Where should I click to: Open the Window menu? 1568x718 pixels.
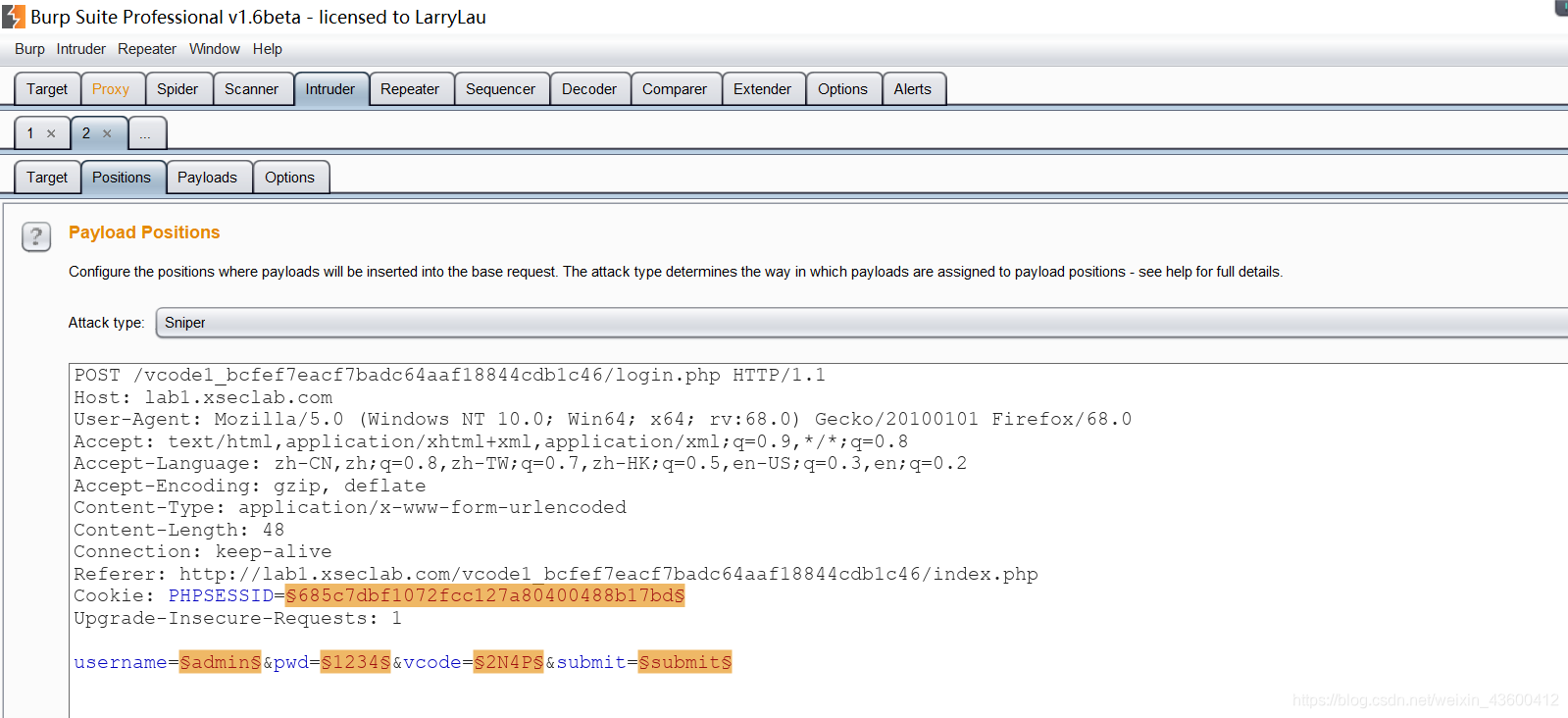coord(215,49)
